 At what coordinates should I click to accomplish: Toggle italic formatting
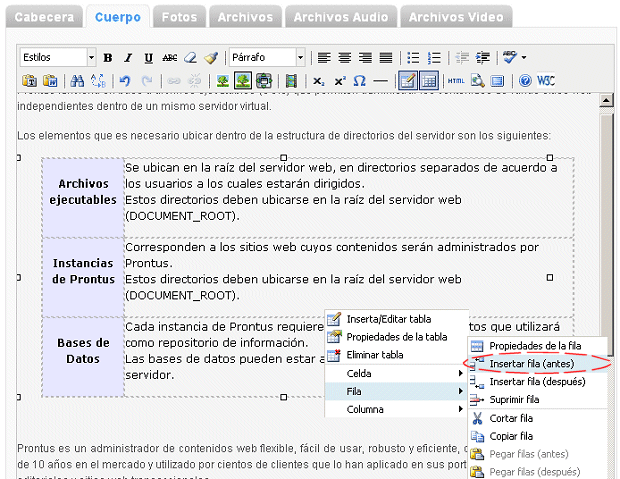(128, 58)
